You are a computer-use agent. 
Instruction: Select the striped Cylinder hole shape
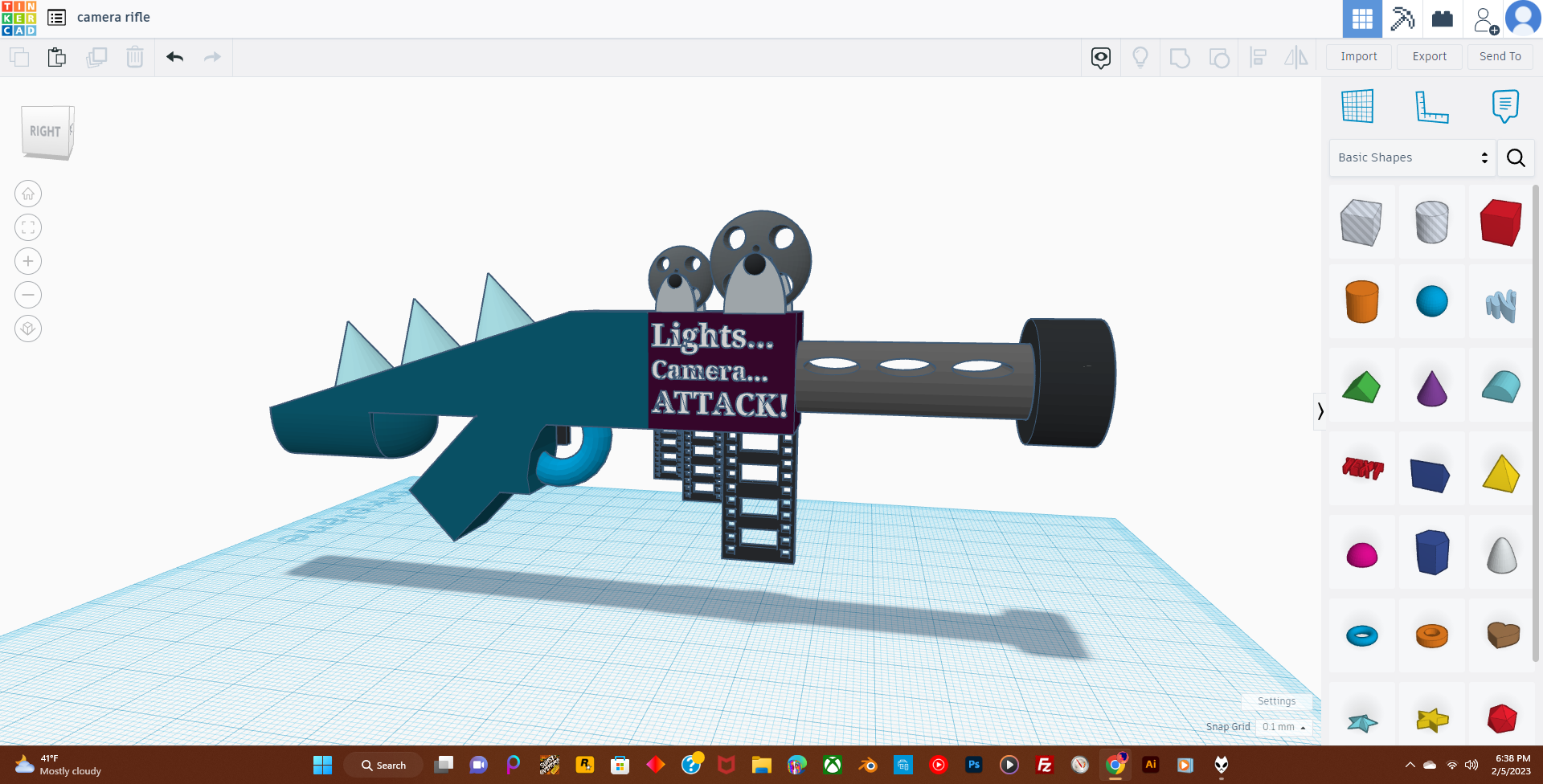pyautogui.click(x=1431, y=222)
